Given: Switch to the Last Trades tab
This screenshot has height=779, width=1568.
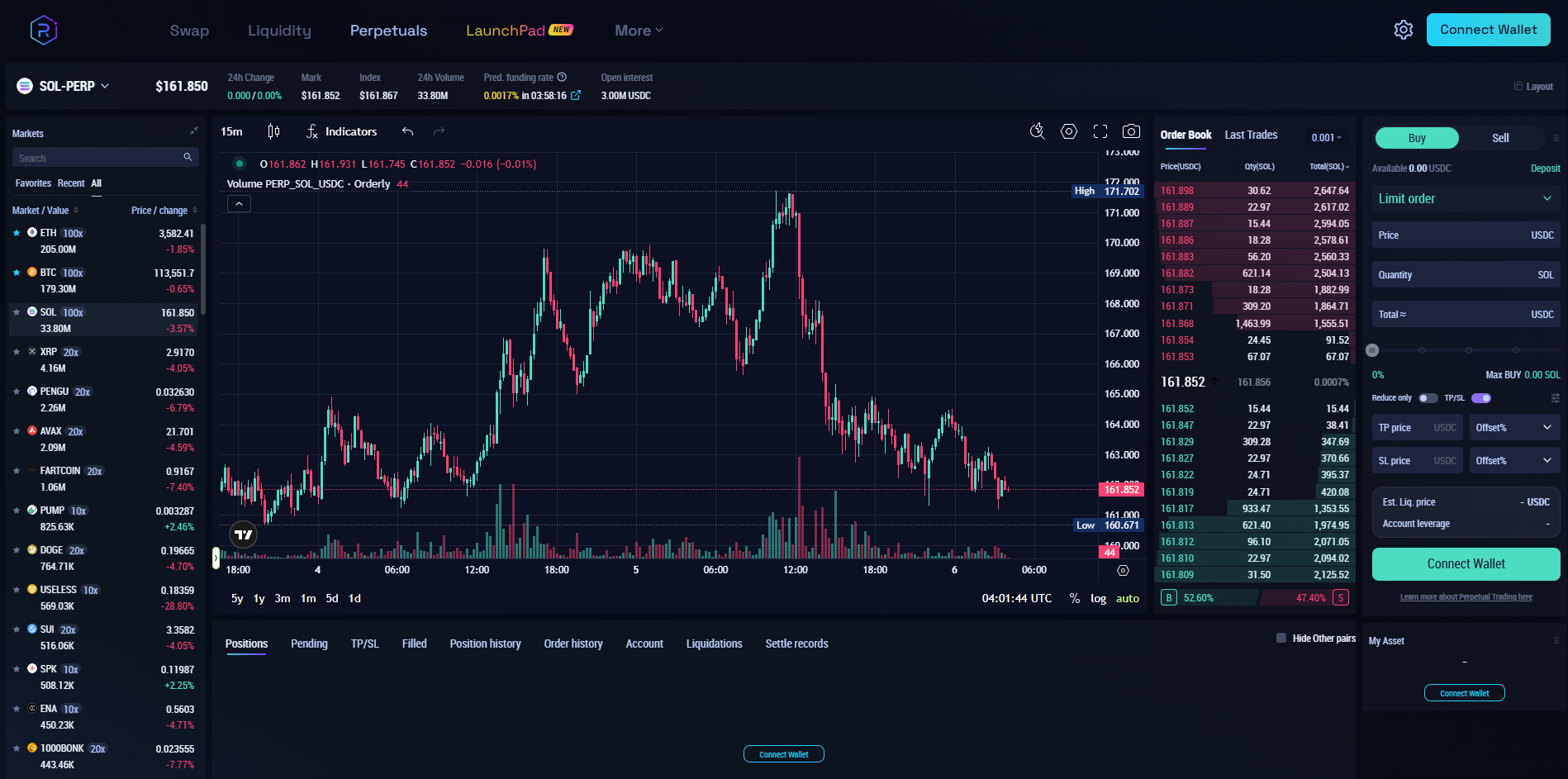Looking at the screenshot, I should (1251, 135).
